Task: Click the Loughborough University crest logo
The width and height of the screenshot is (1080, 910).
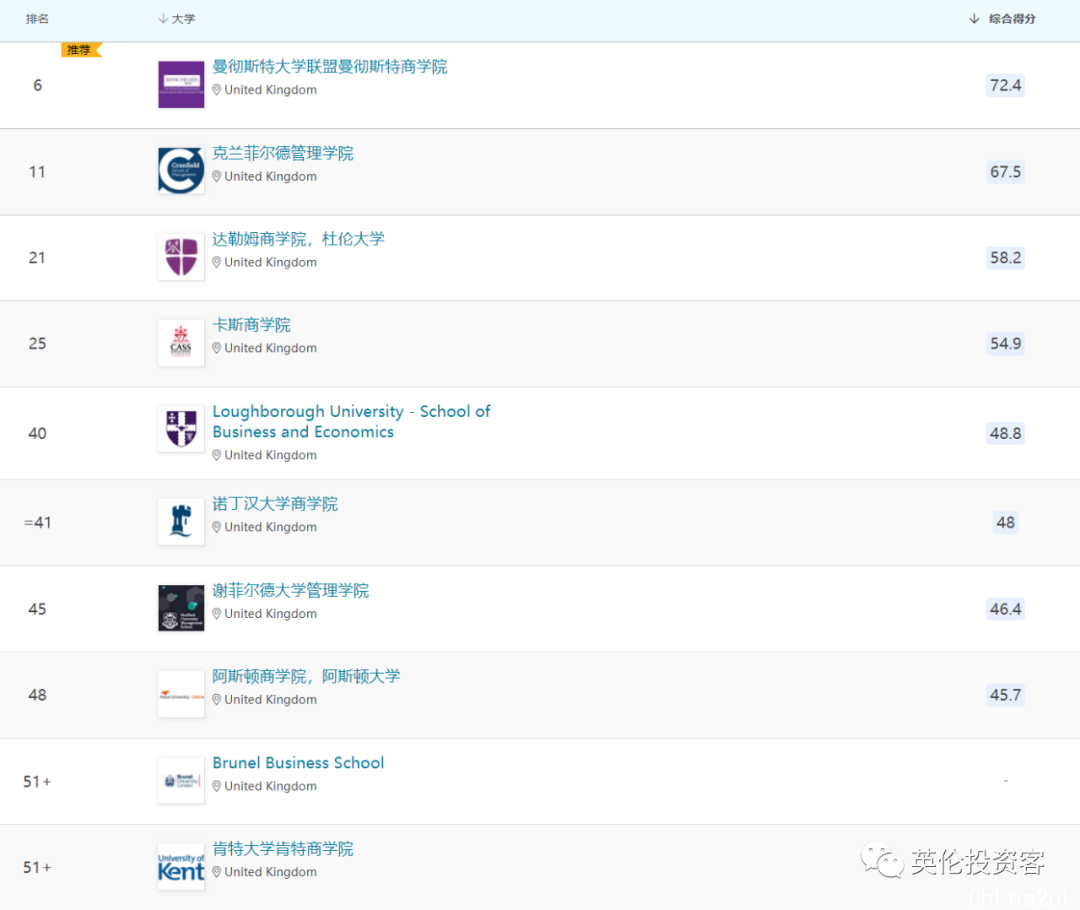Action: click(x=181, y=428)
